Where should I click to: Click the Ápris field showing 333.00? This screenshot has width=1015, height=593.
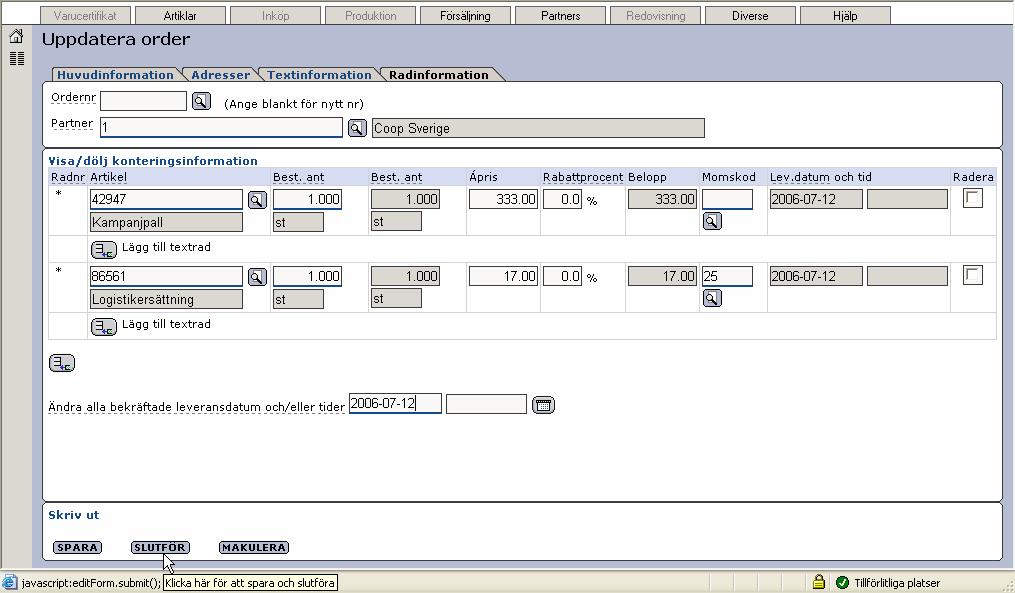tap(504, 199)
